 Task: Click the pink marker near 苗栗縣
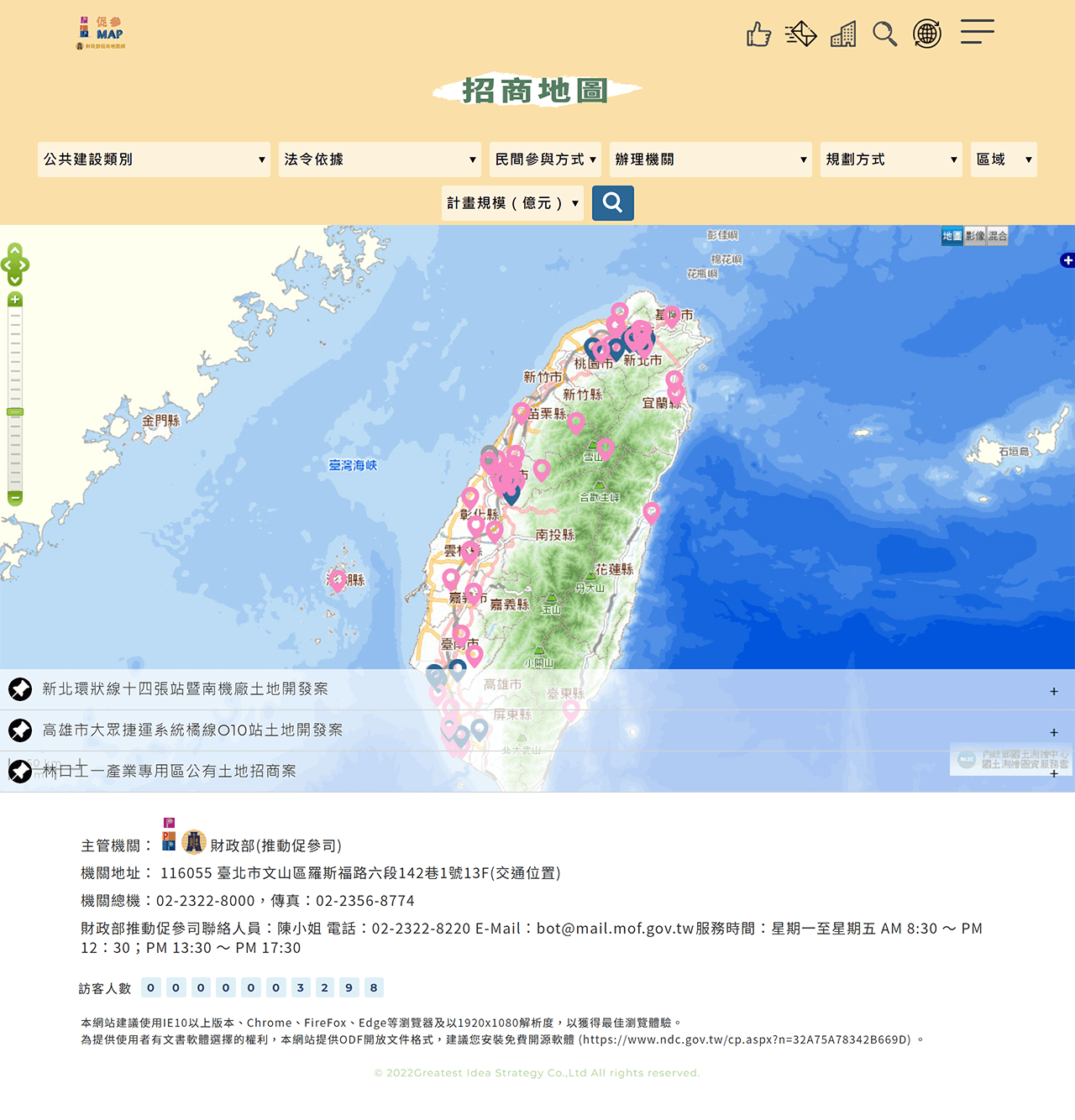tap(522, 412)
